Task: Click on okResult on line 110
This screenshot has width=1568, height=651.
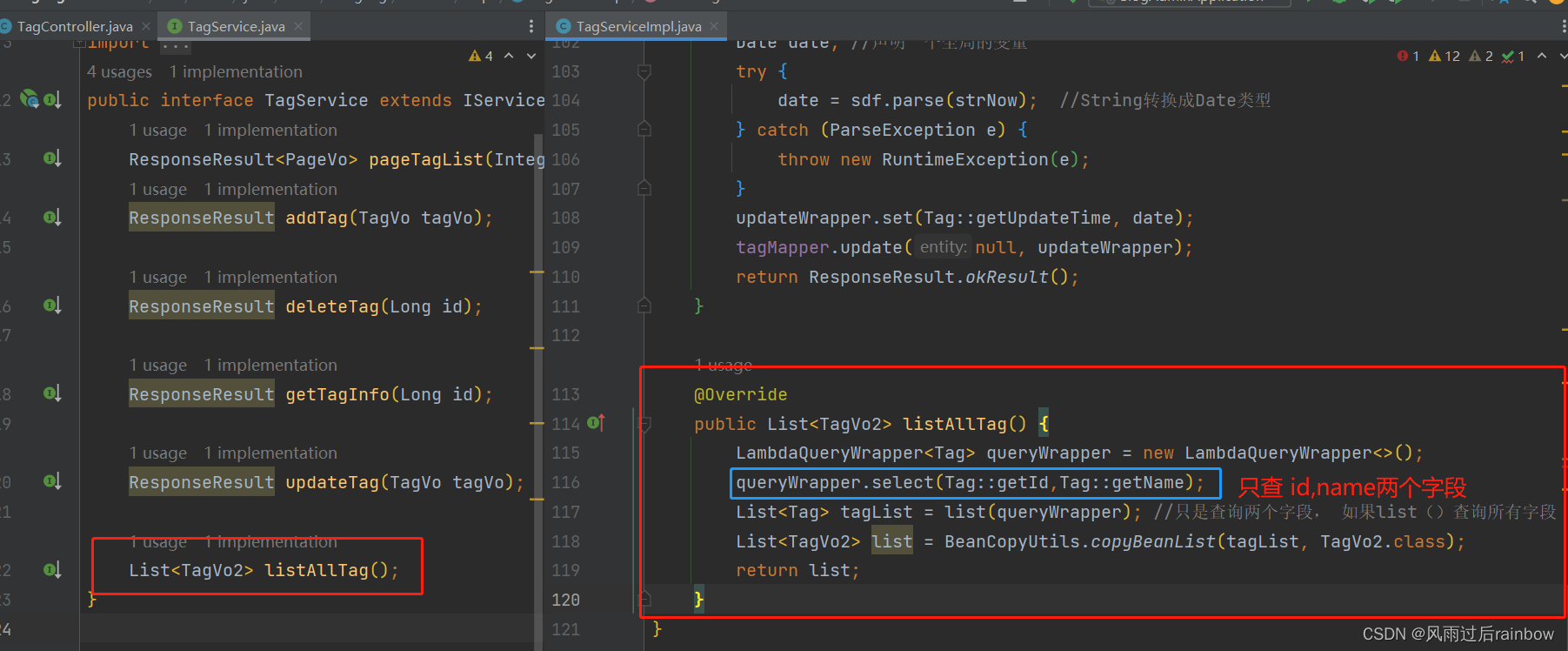Action: click(1007, 277)
